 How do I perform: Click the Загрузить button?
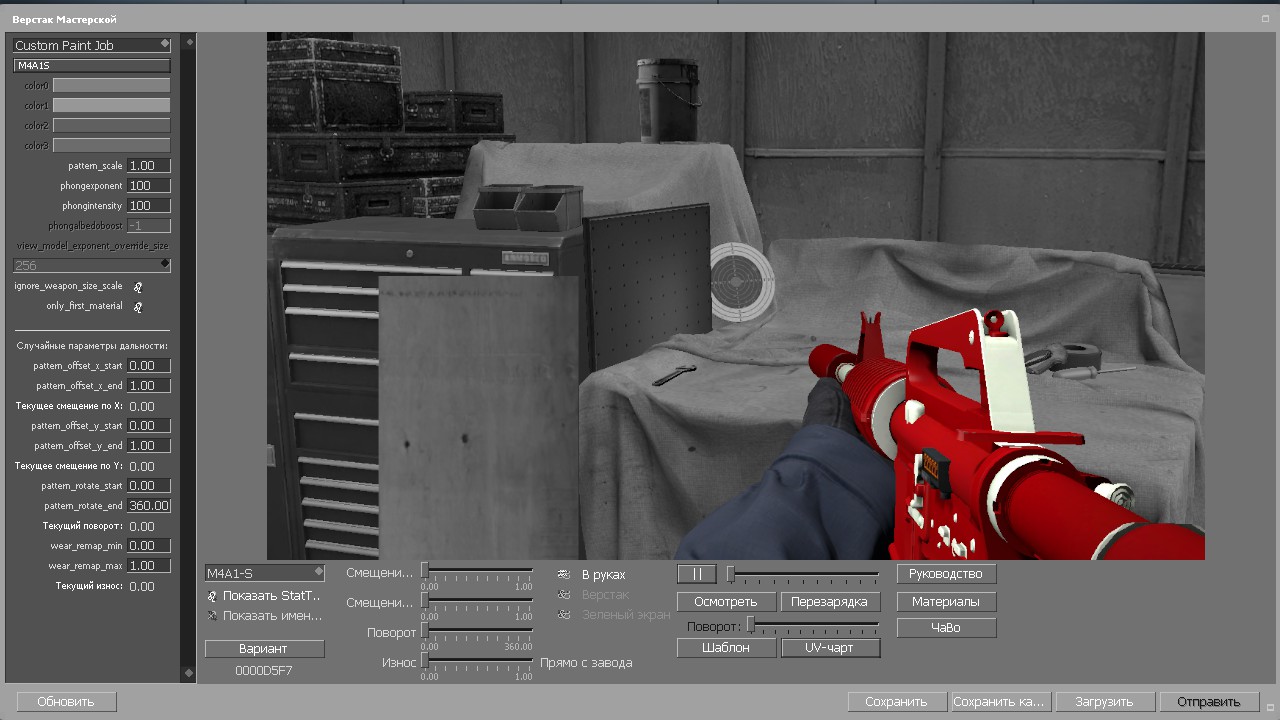click(1105, 702)
